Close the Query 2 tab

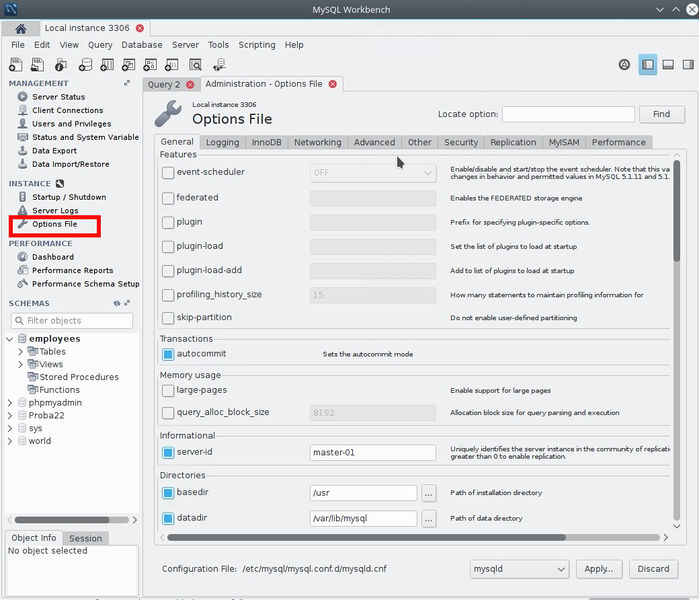(x=190, y=85)
